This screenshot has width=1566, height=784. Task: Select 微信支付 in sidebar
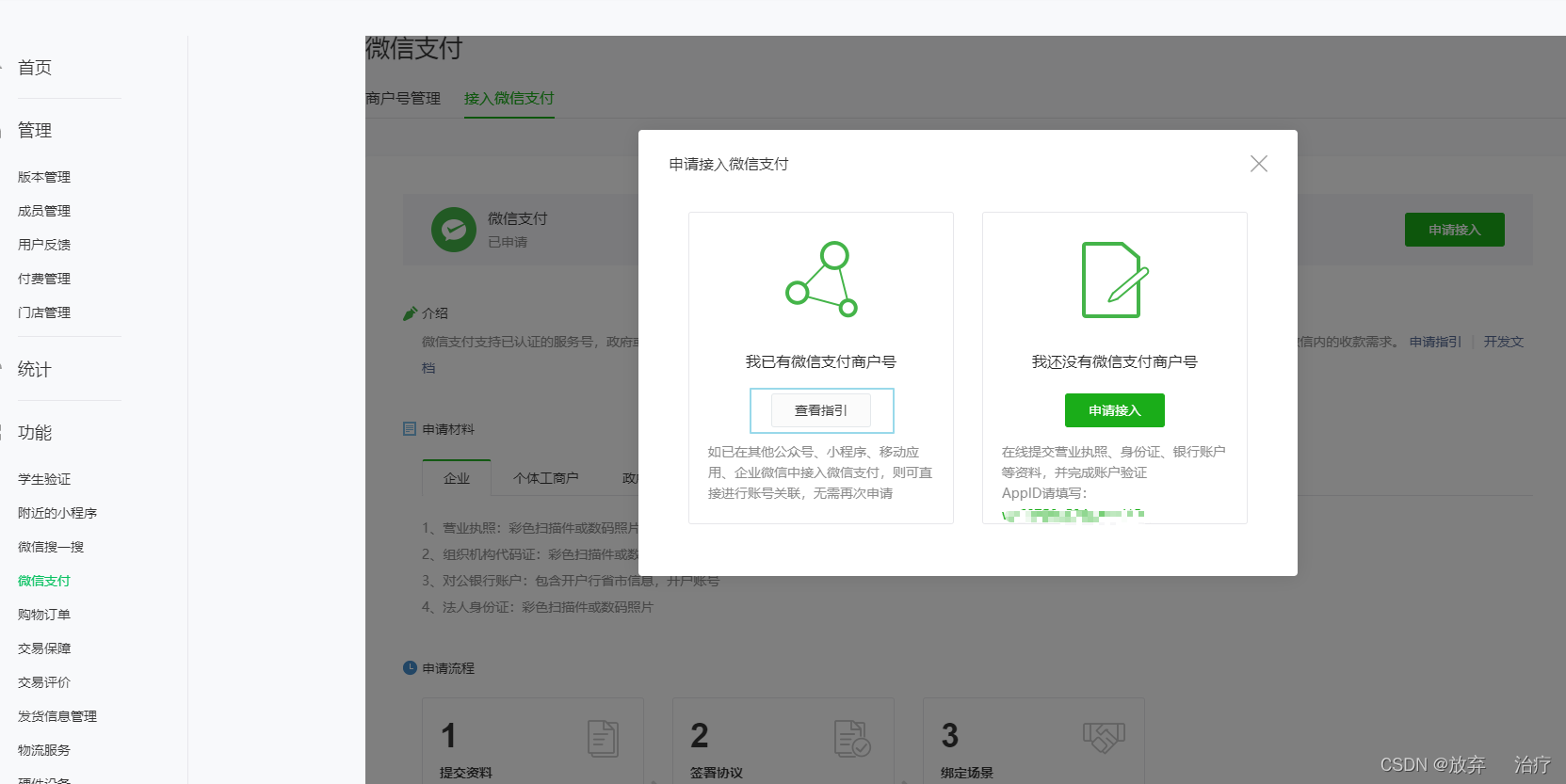(x=44, y=581)
